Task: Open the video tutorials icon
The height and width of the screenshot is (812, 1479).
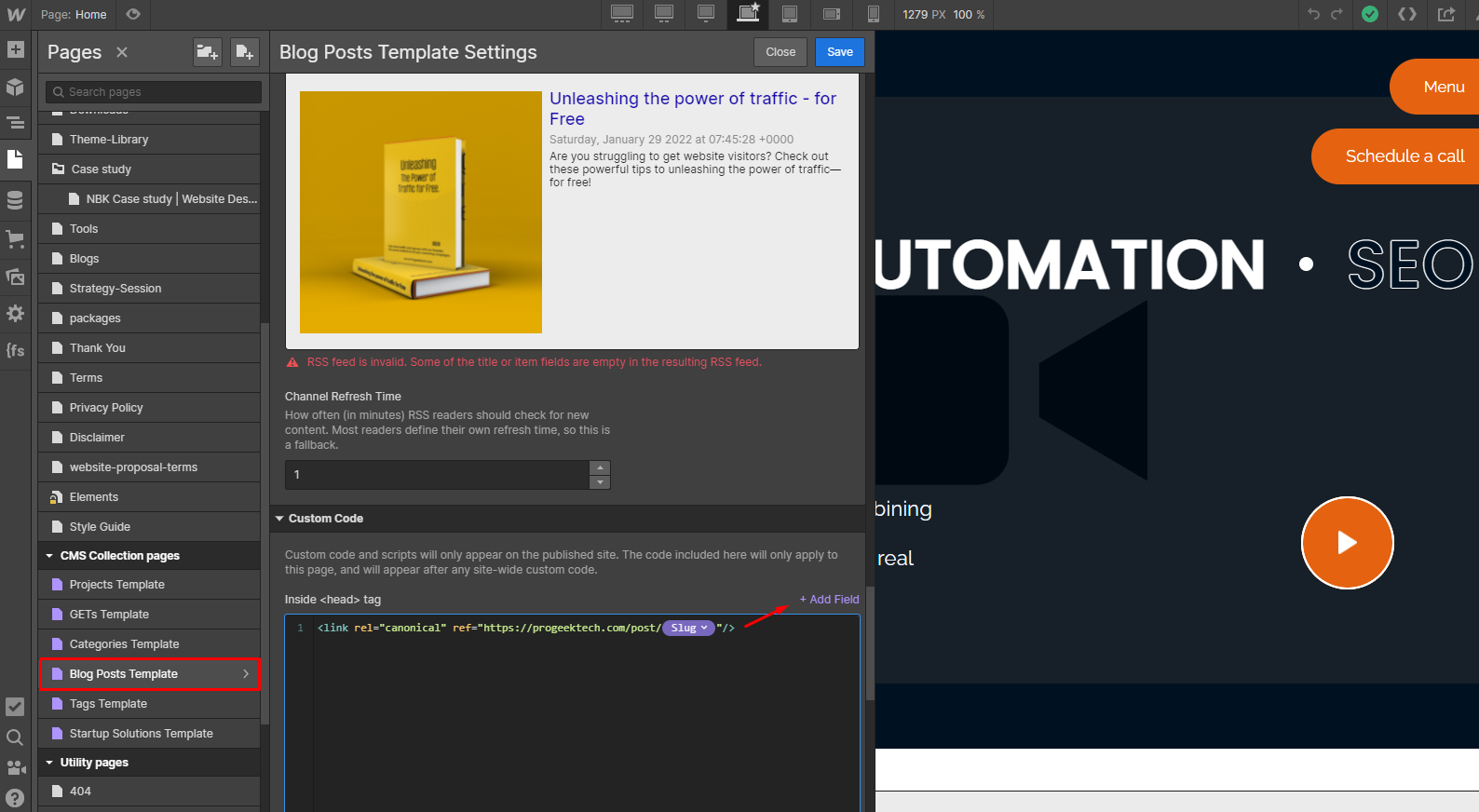Action: pyautogui.click(x=15, y=768)
